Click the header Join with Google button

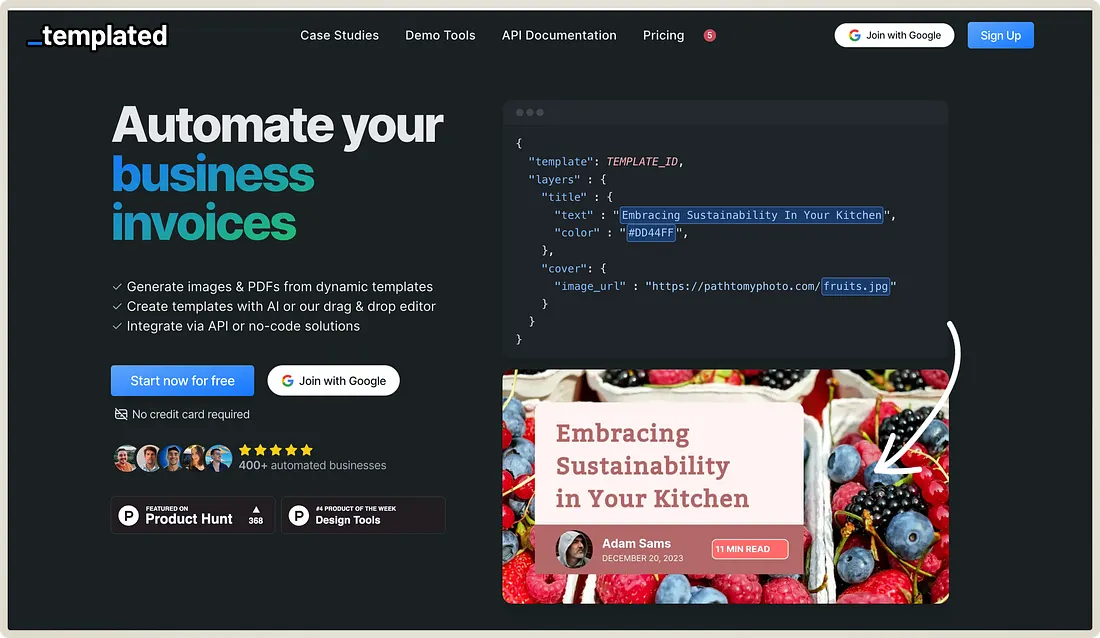894,35
